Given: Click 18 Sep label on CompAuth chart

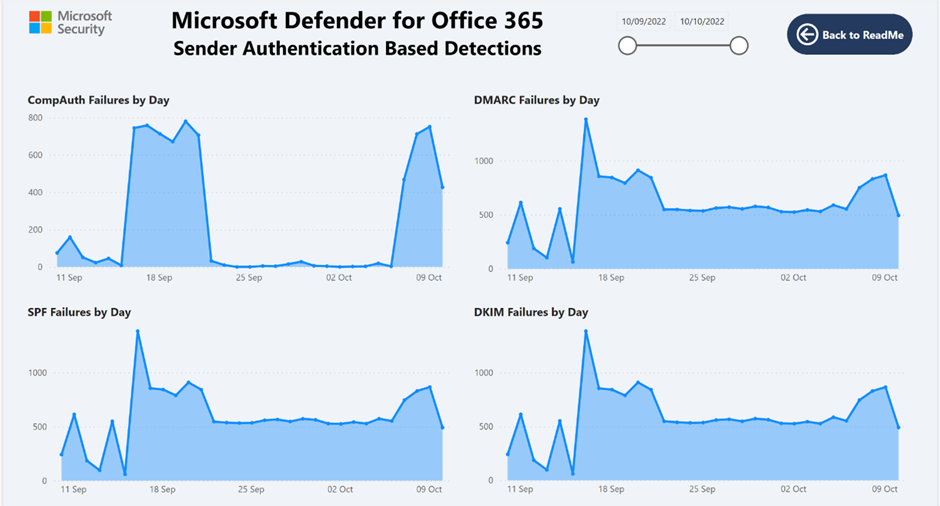Looking at the screenshot, I should click(x=159, y=278).
